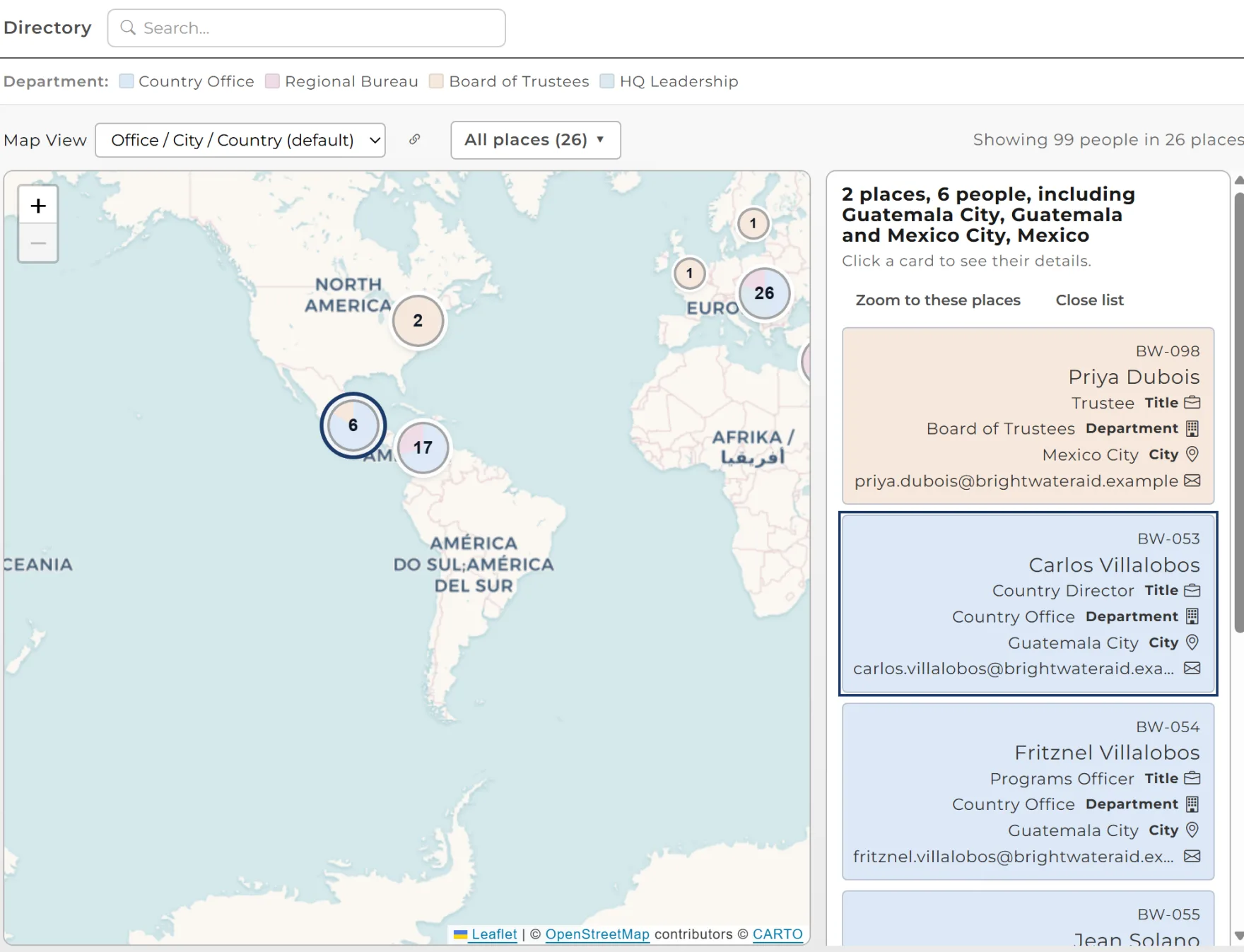
Task: Click the location pin icon on Fritznel Villalobos card
Action: pyautogui.click(x=1192, y=830)
